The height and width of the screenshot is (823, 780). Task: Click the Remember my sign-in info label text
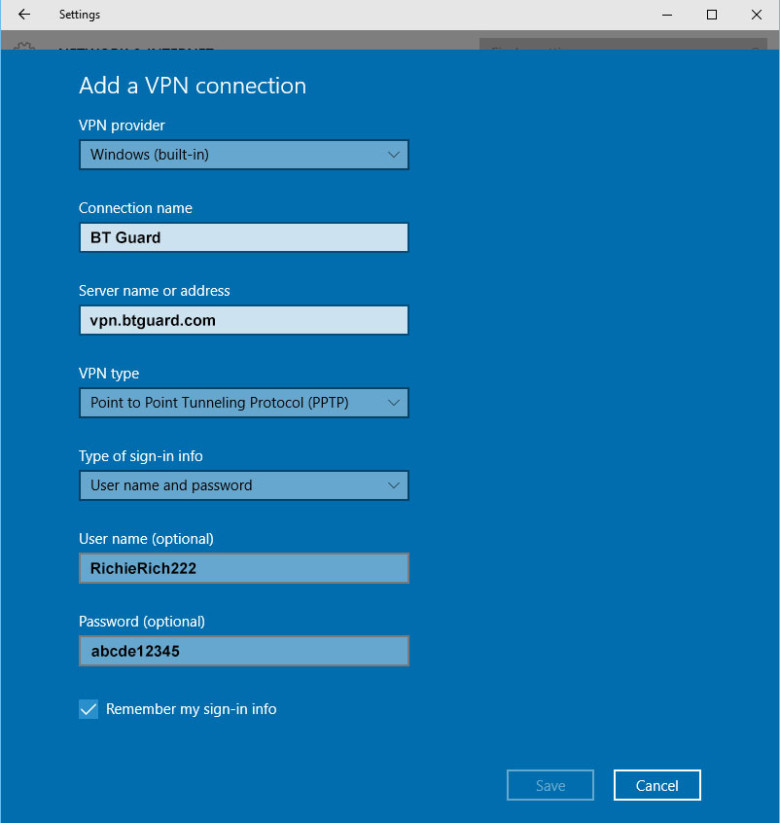(x=191, y=709)
